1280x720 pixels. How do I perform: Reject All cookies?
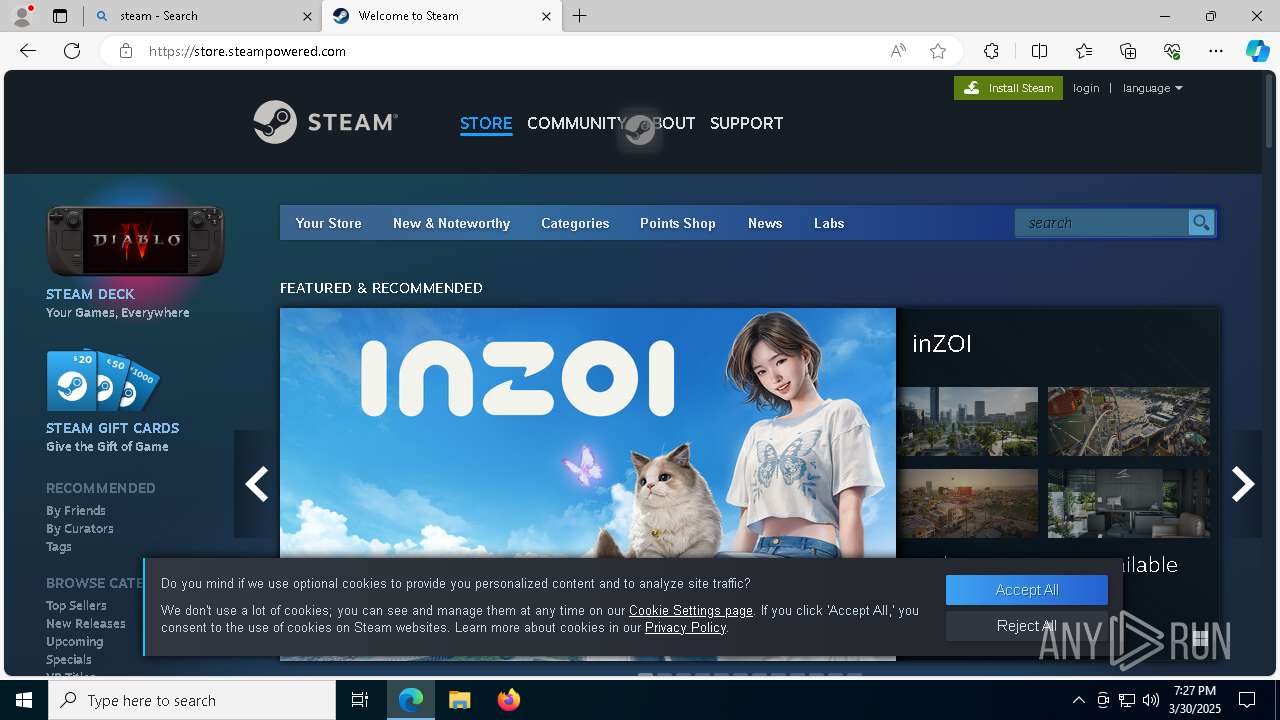1027,626
